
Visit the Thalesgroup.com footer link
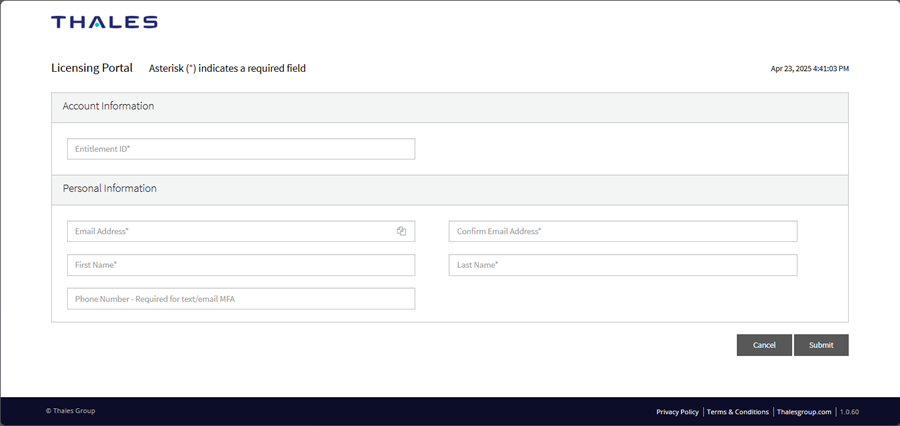(x=804, y=412)
